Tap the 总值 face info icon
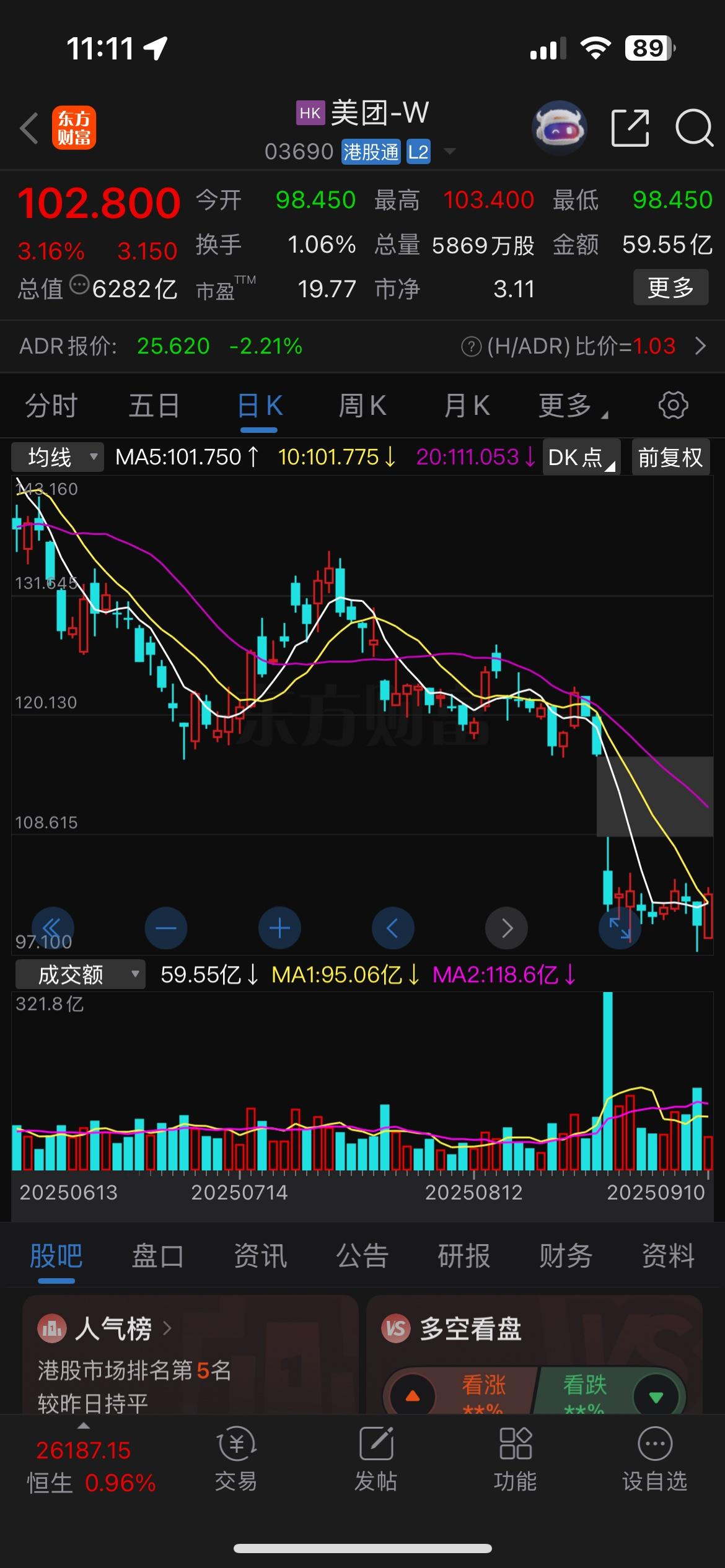The height and width of the screenshot is (1568, 725). tap(79, 285)
